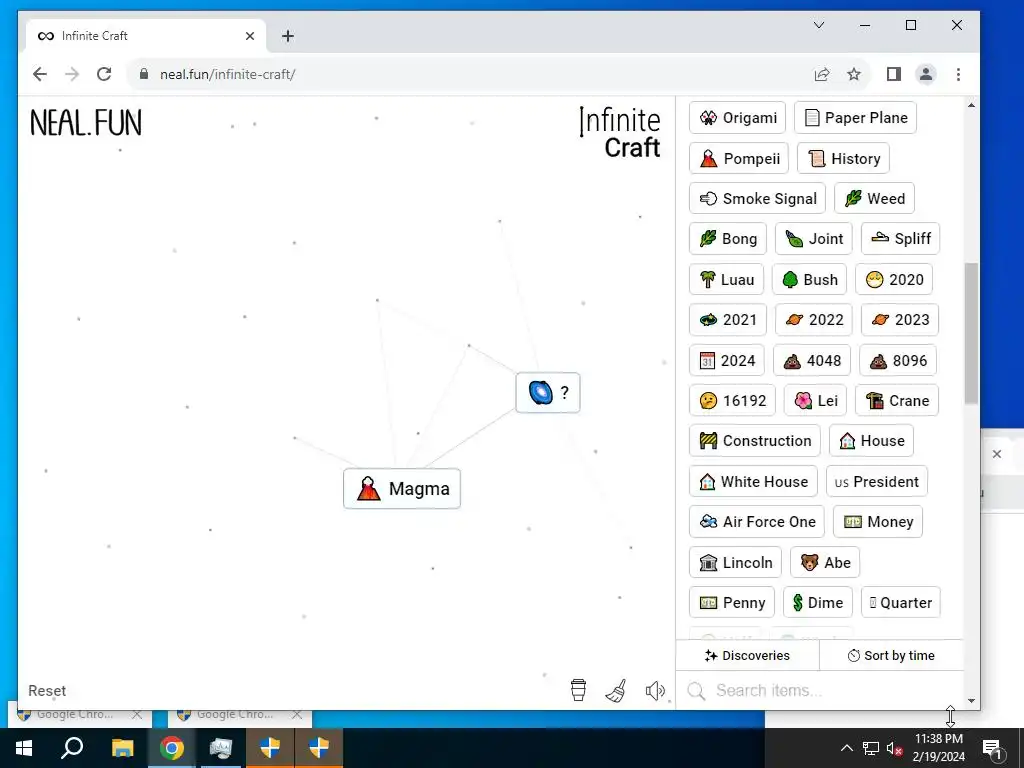
Task: Pick the Abe bear item
Action: (x=825, y=562)
